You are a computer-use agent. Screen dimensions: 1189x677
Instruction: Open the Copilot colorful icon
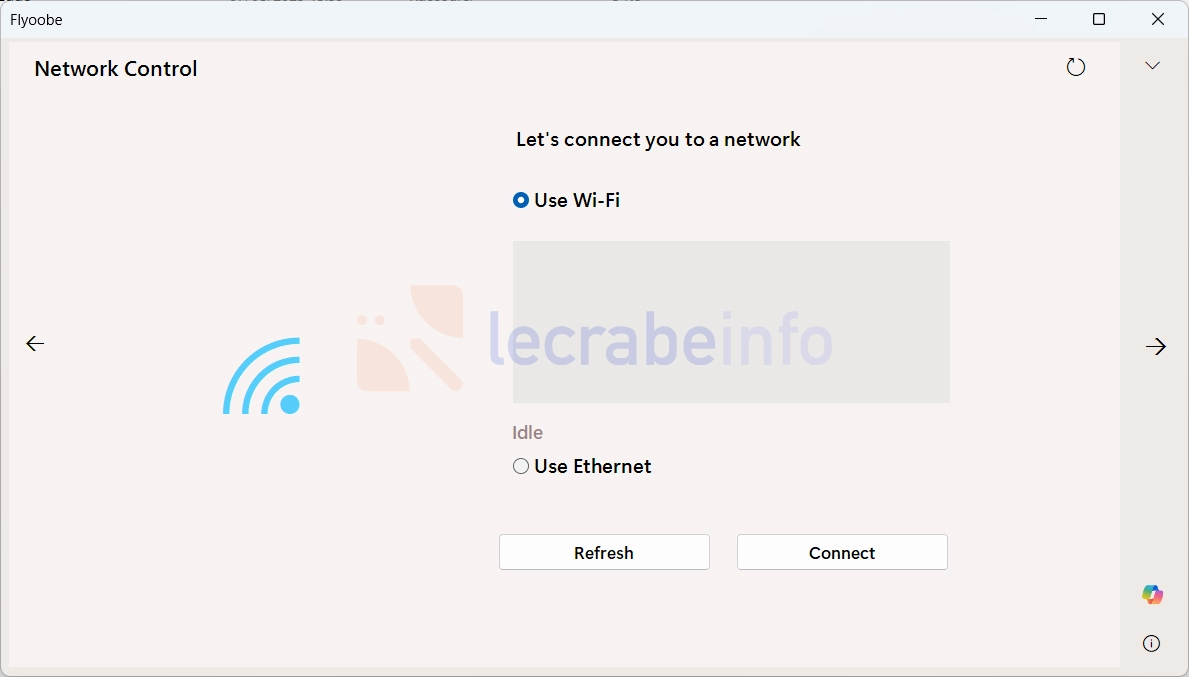pos(1153,594)
